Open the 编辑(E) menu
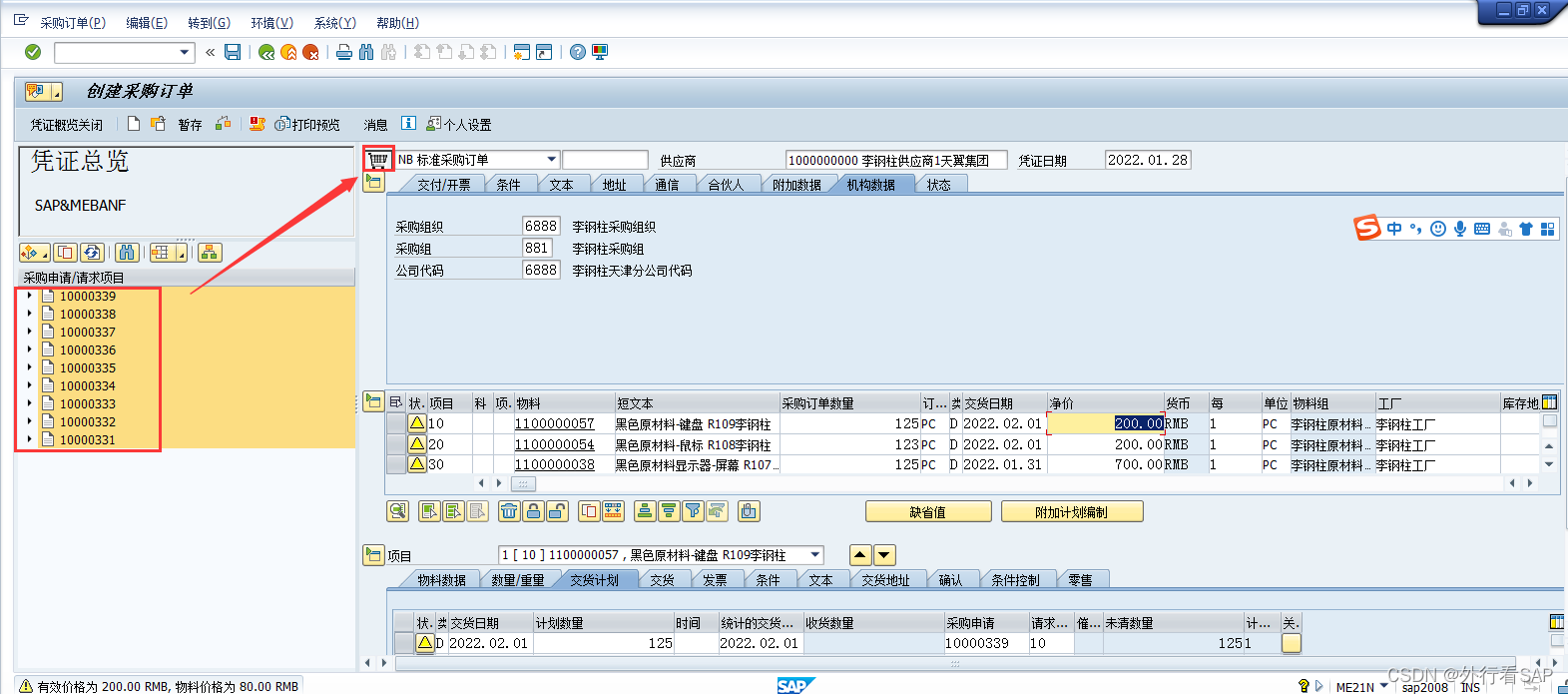 click(147, 22)
